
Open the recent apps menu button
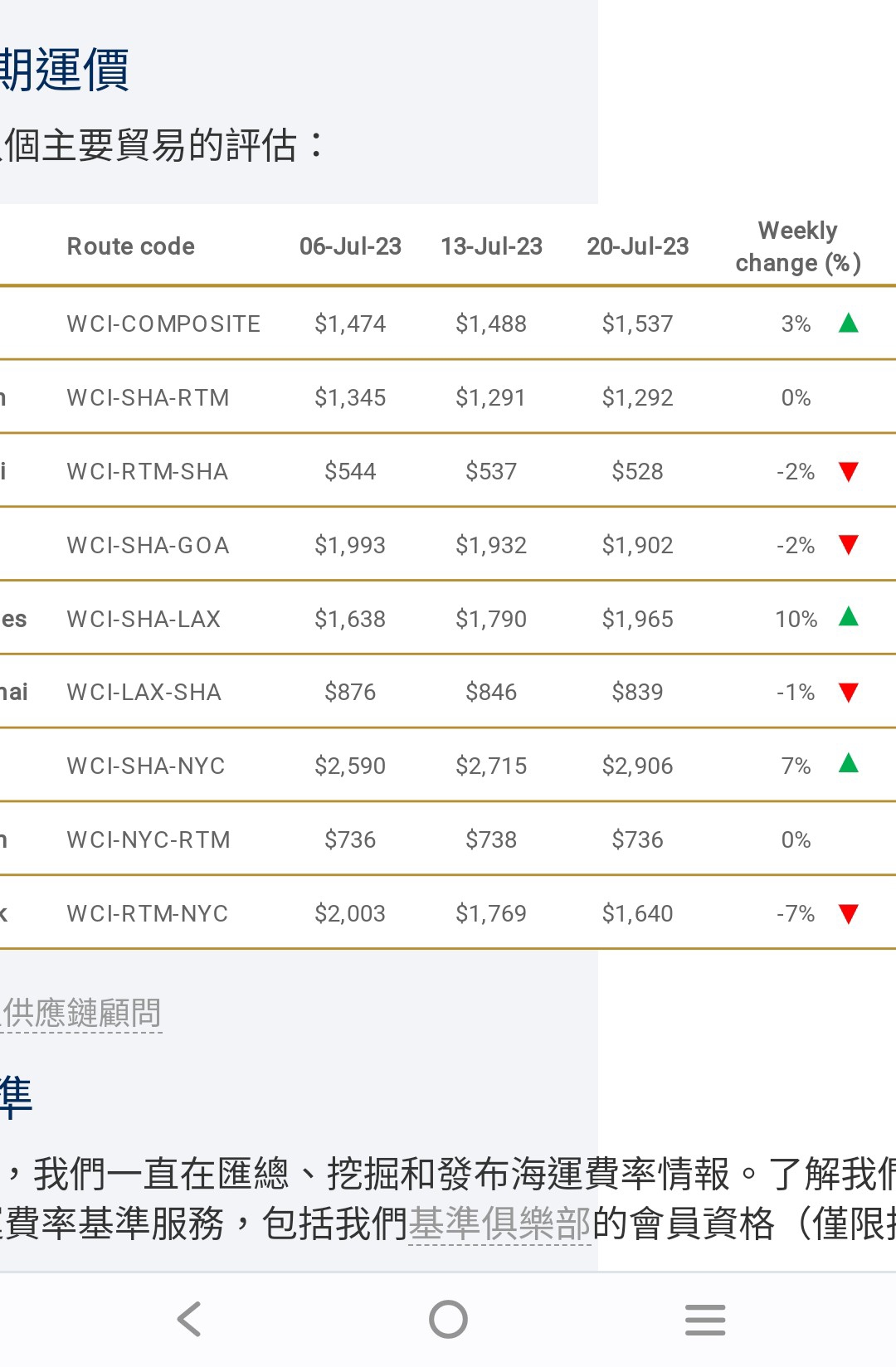coord(705,1319)
